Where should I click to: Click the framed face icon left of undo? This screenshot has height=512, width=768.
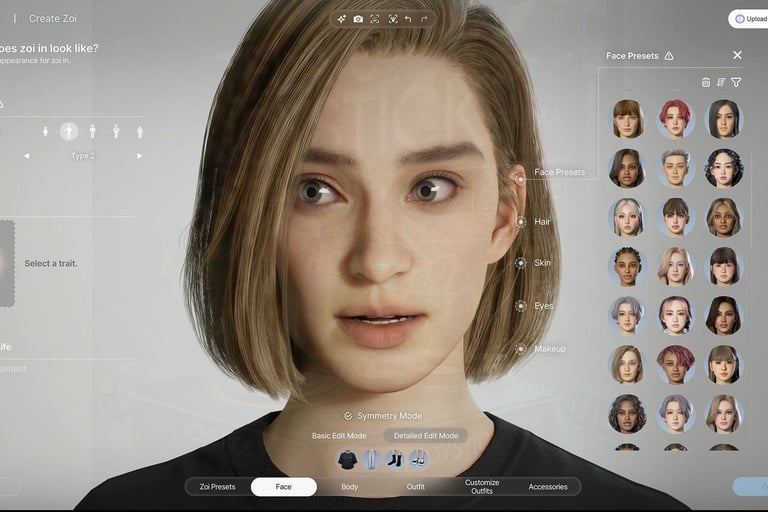pyautogui.click(x=393, y=19)
